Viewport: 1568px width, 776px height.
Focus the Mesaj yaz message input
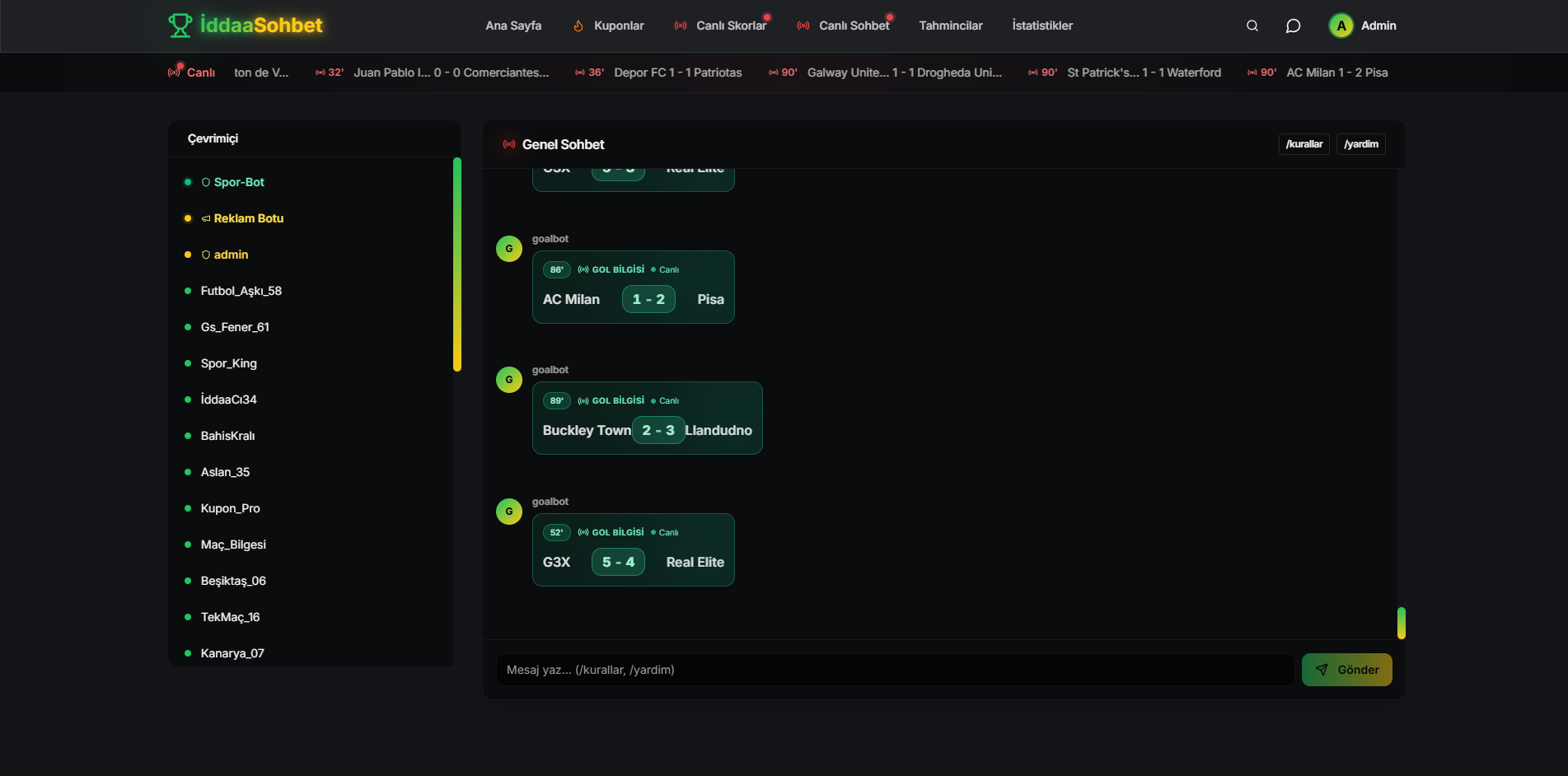coord(894,670)
